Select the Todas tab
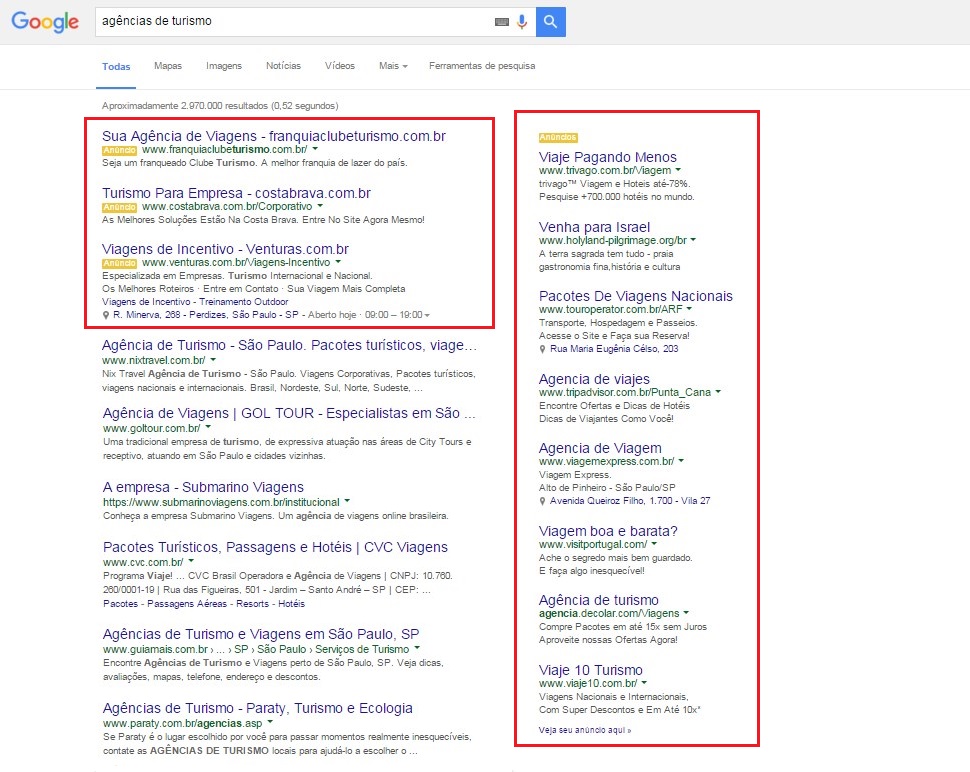This screenshot has width=970, height=772. click(116, 66)
